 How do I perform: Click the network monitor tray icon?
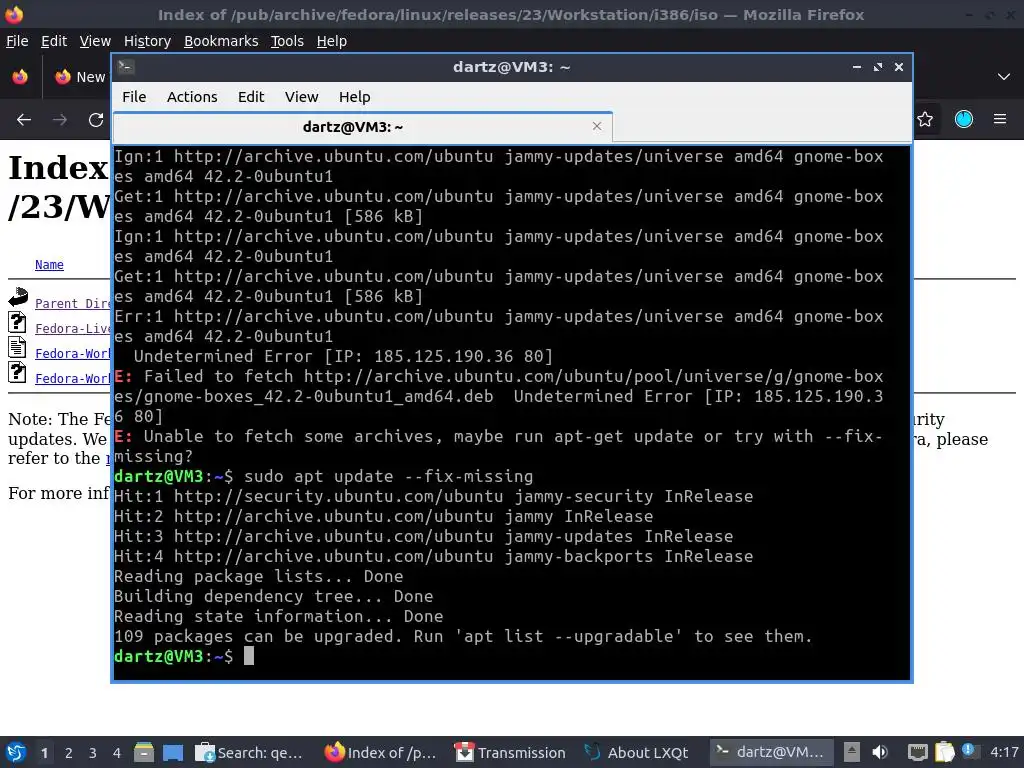(918, 752)
